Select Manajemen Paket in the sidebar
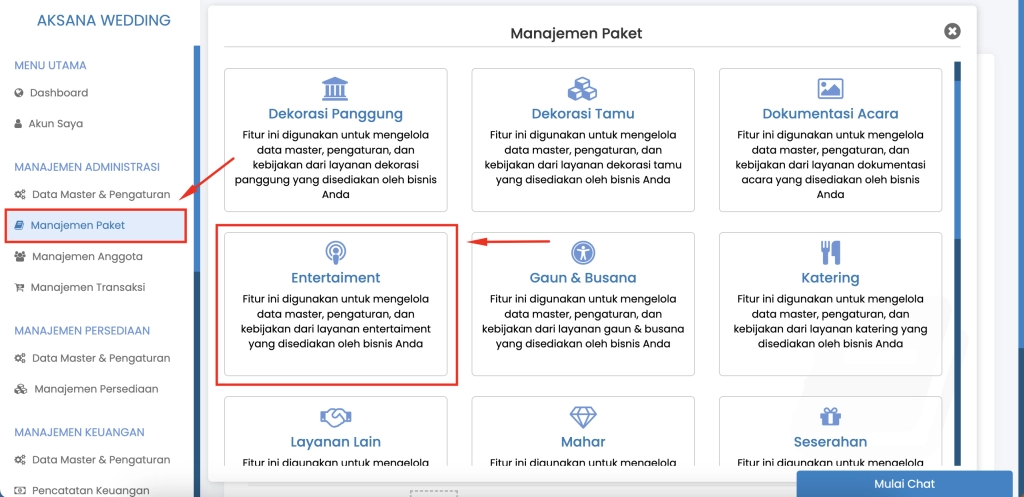Screen dimensions: 1024x497 tap(77, 225)
